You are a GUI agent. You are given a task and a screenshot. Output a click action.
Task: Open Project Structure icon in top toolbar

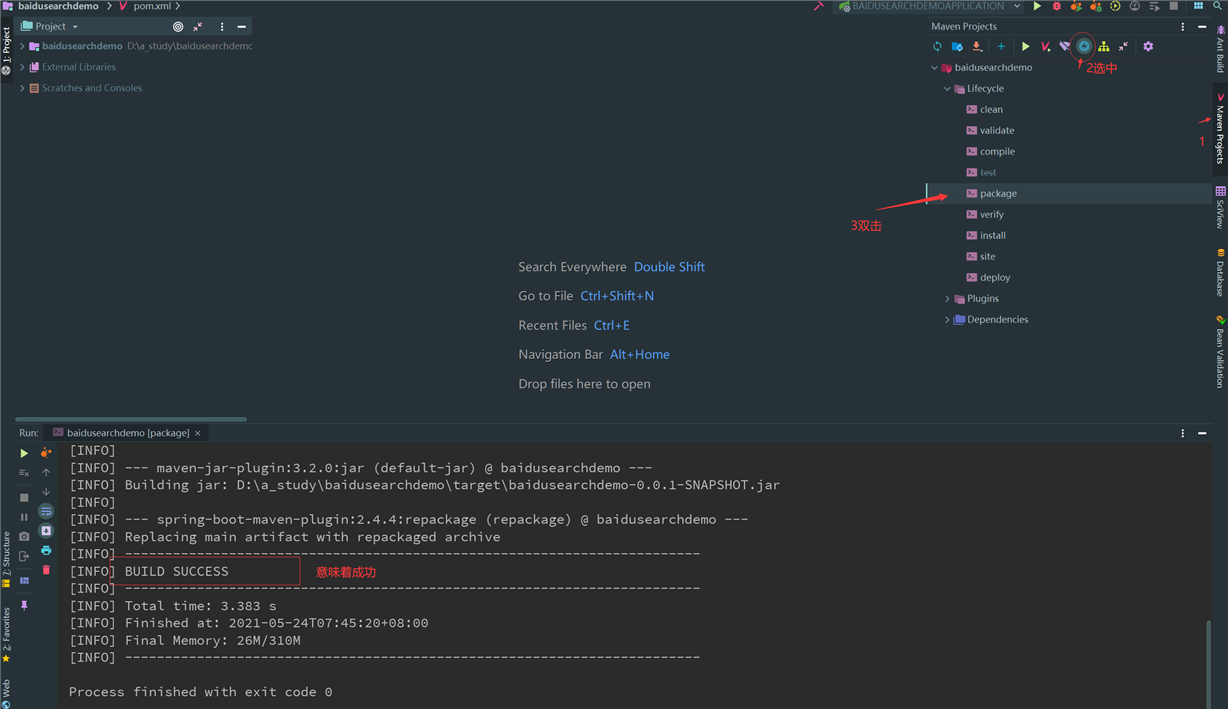pos(1198,6)
